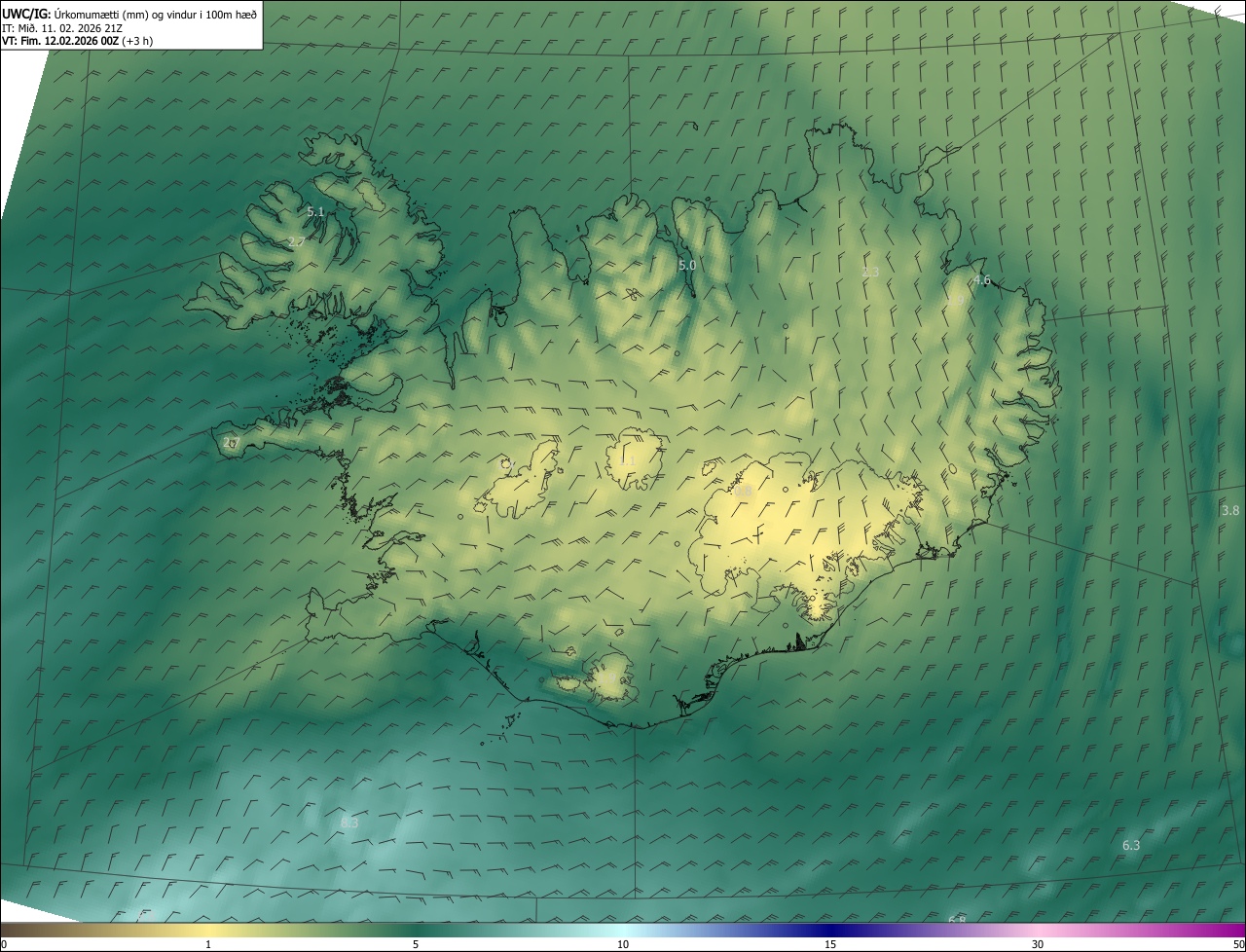Click the '5.1' value label in the Westfjords
The width and height of the screenshot is (1246, 952).
[x=315, y=211]
